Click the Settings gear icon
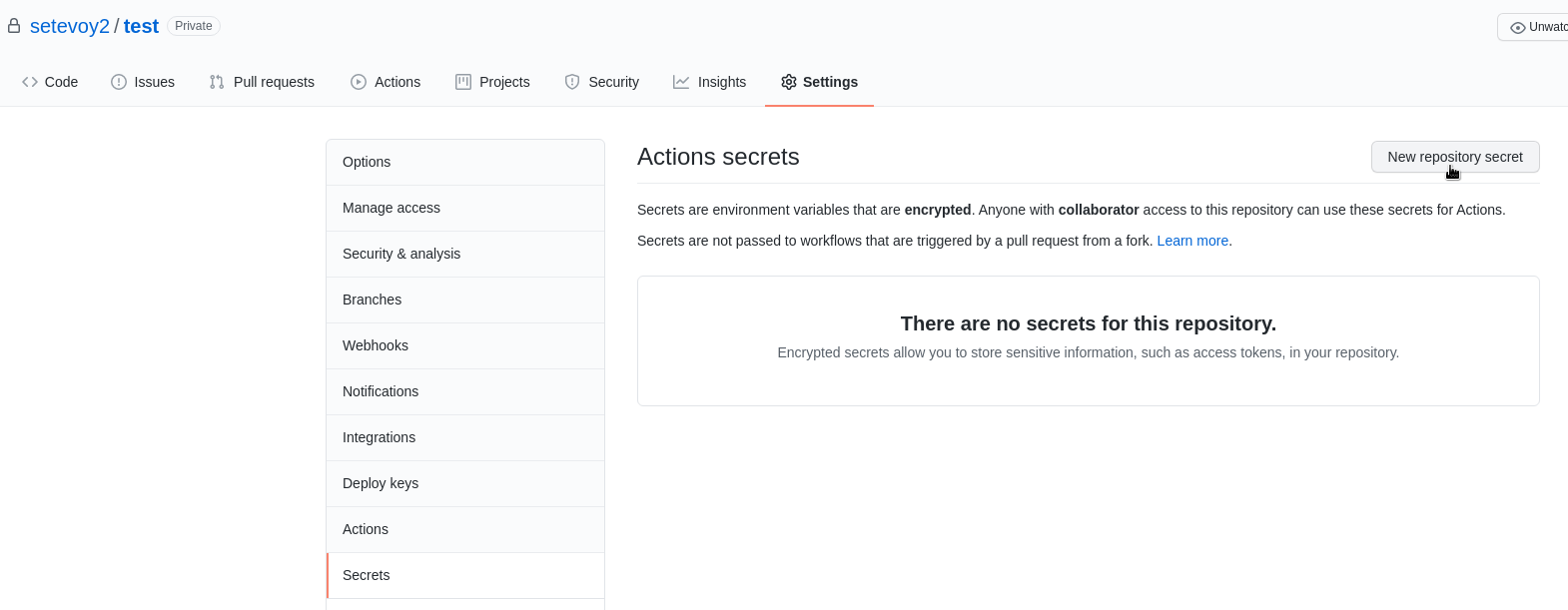This screenshot has width=1568, height=610. 789,82
